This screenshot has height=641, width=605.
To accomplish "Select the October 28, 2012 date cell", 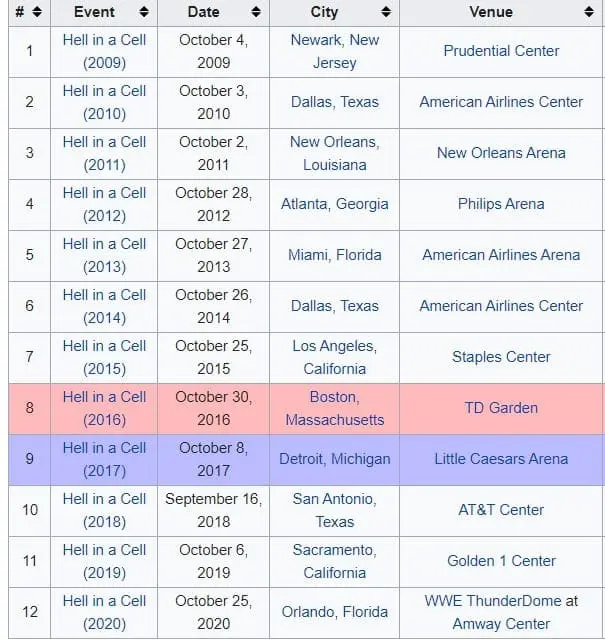I will tap(213, 204).
